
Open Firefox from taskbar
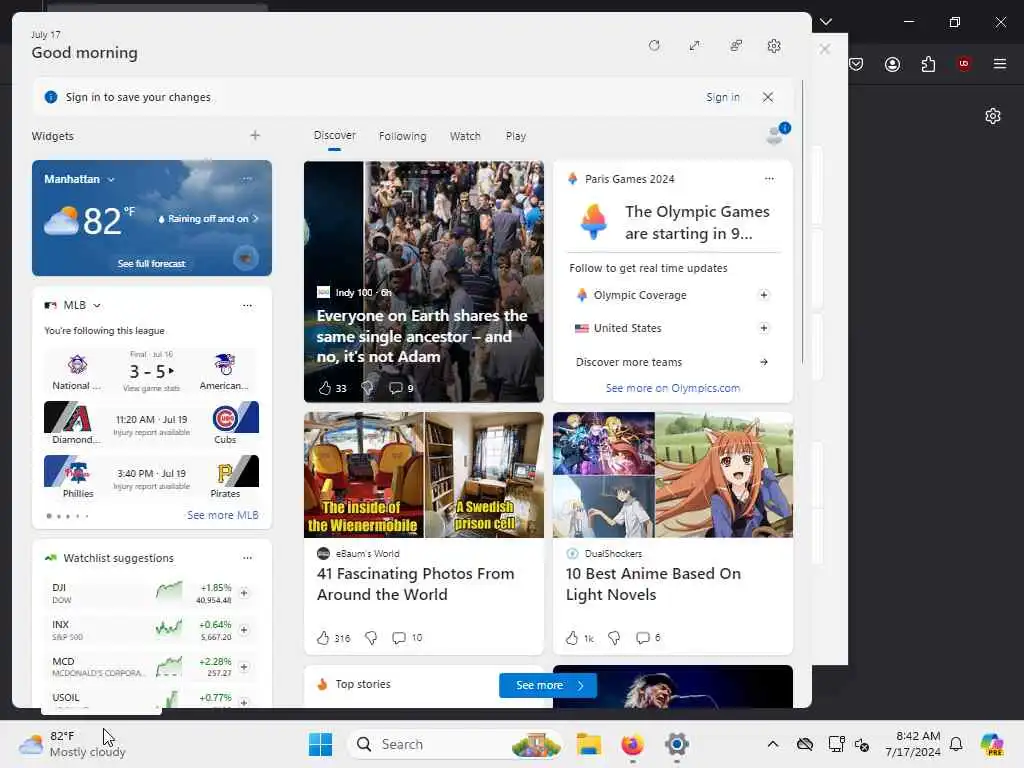pos(632,744)
